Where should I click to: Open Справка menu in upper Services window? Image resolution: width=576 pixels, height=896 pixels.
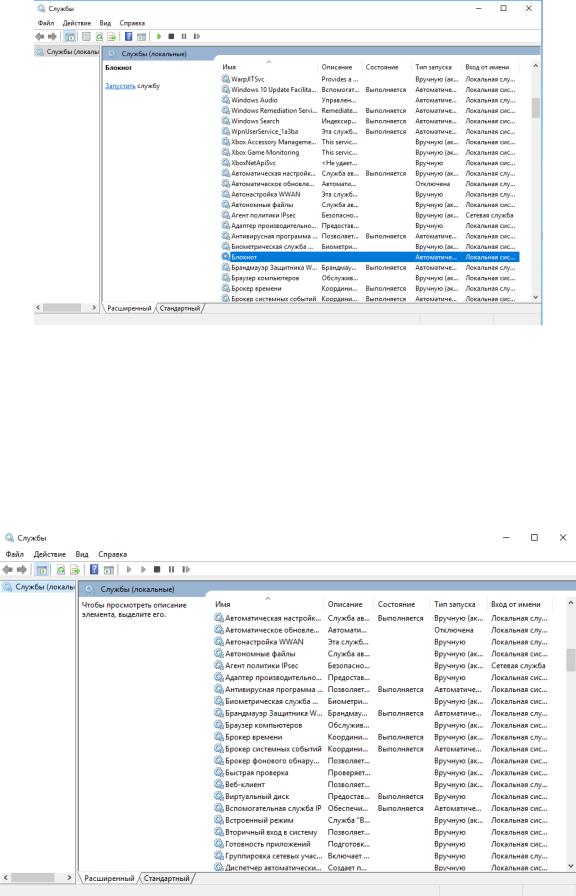132,23
